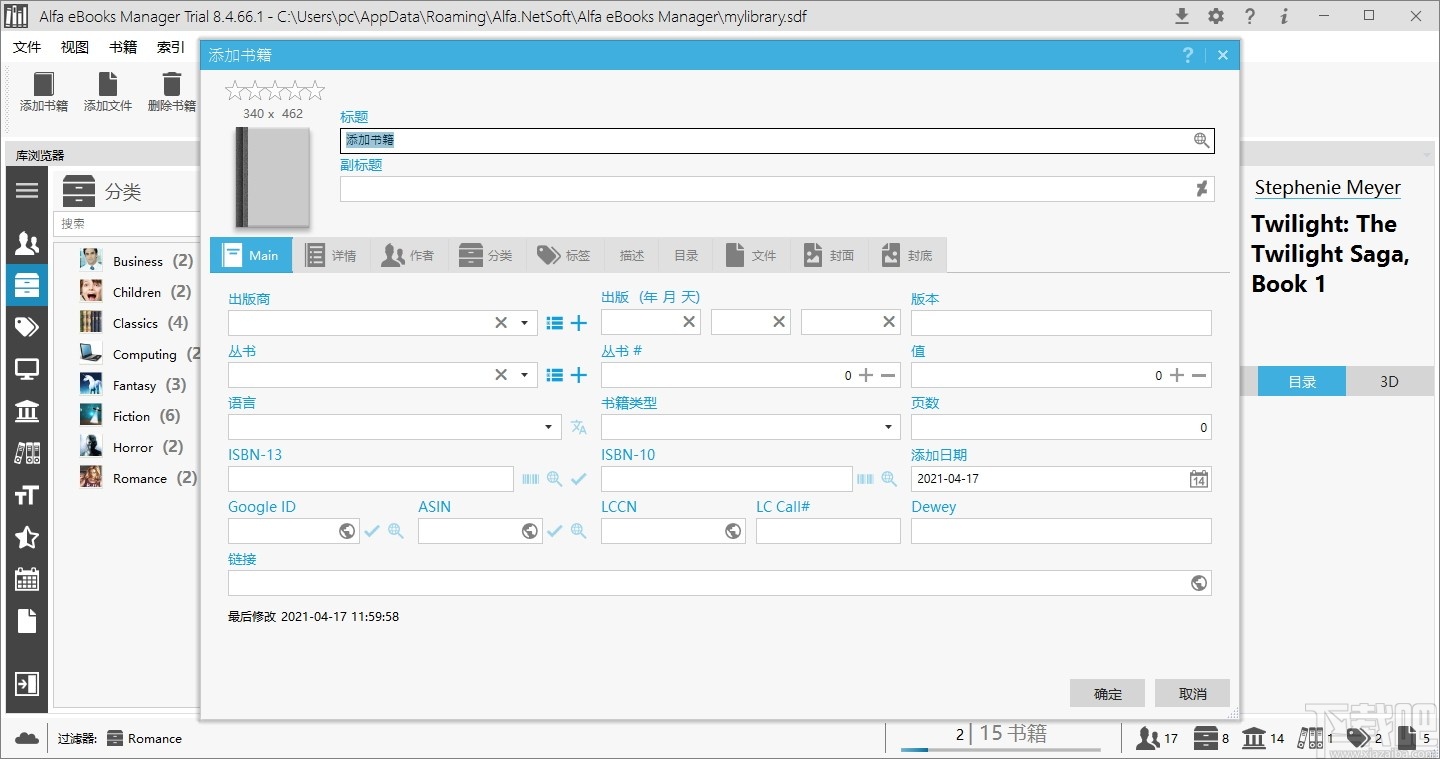The image size is (1440, 759).
Task: Open the Calendar view in the sidebar
Action: pyautogui.click(x=27, y=579)
